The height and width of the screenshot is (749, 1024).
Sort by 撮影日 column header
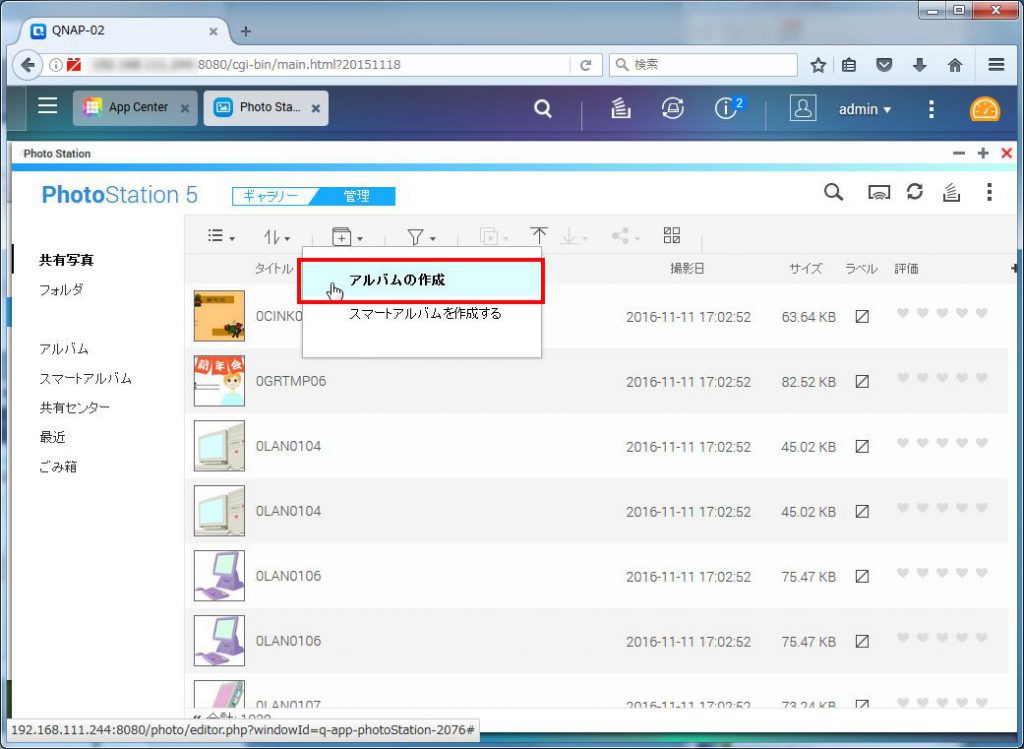point(687,268)
